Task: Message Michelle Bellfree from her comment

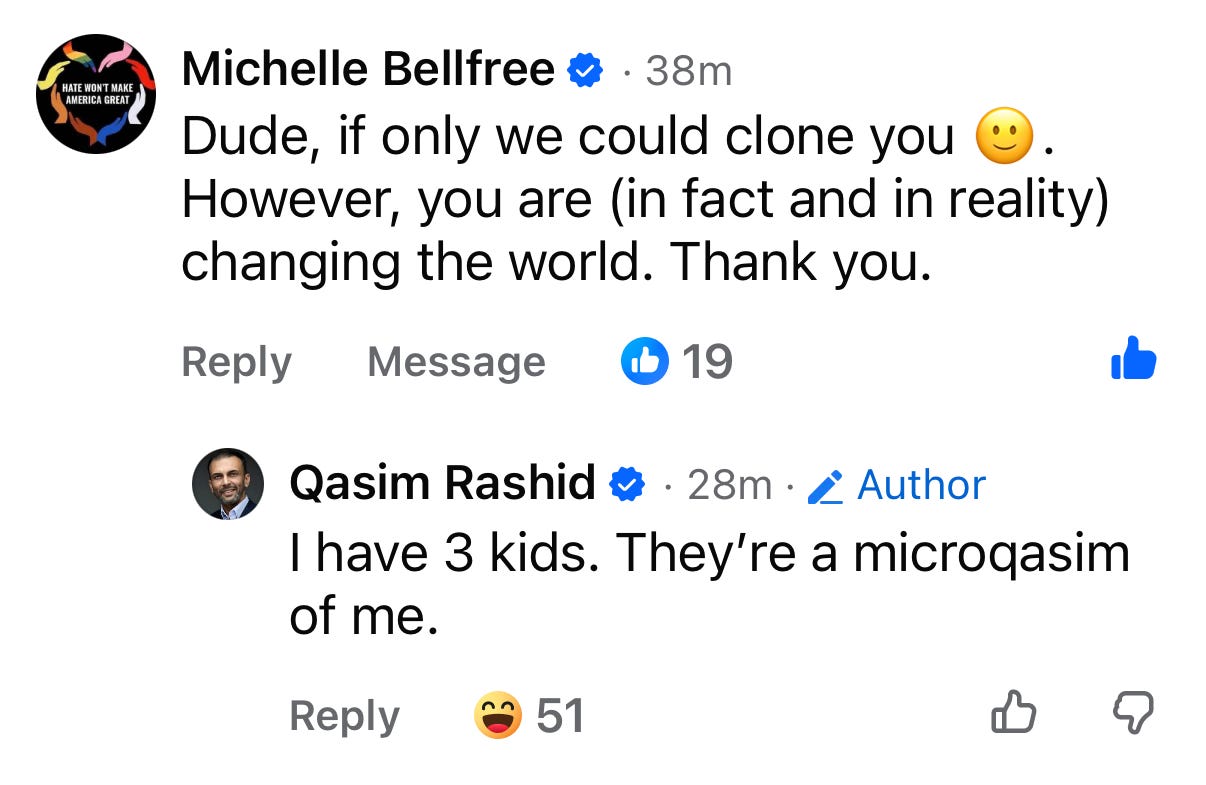Action: [x=456, y=362]
